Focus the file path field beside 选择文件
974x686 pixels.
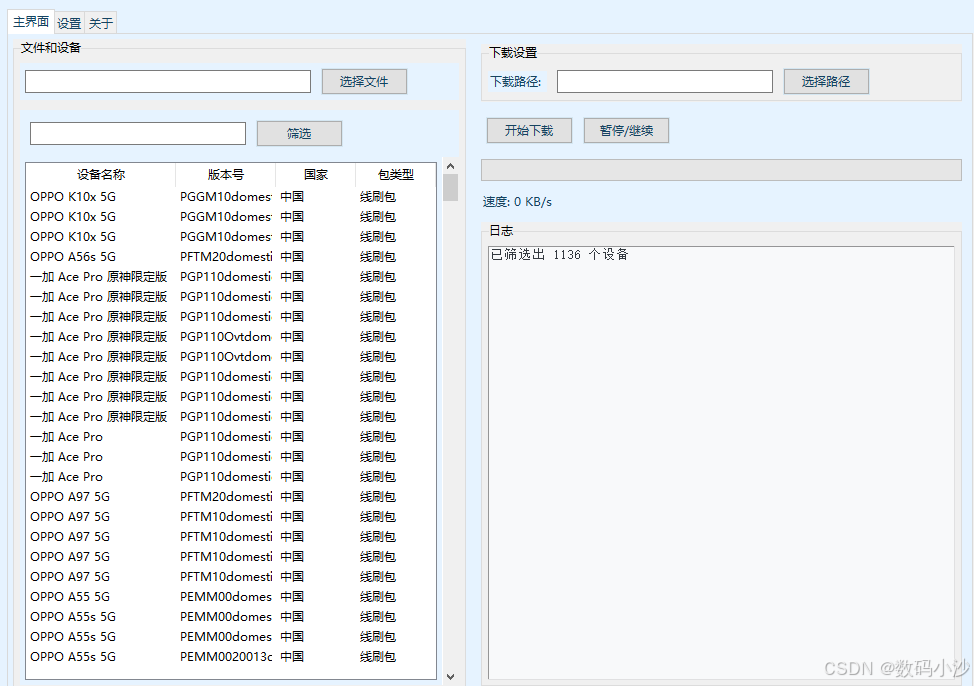pyautogui.click(x=168, y=81)
